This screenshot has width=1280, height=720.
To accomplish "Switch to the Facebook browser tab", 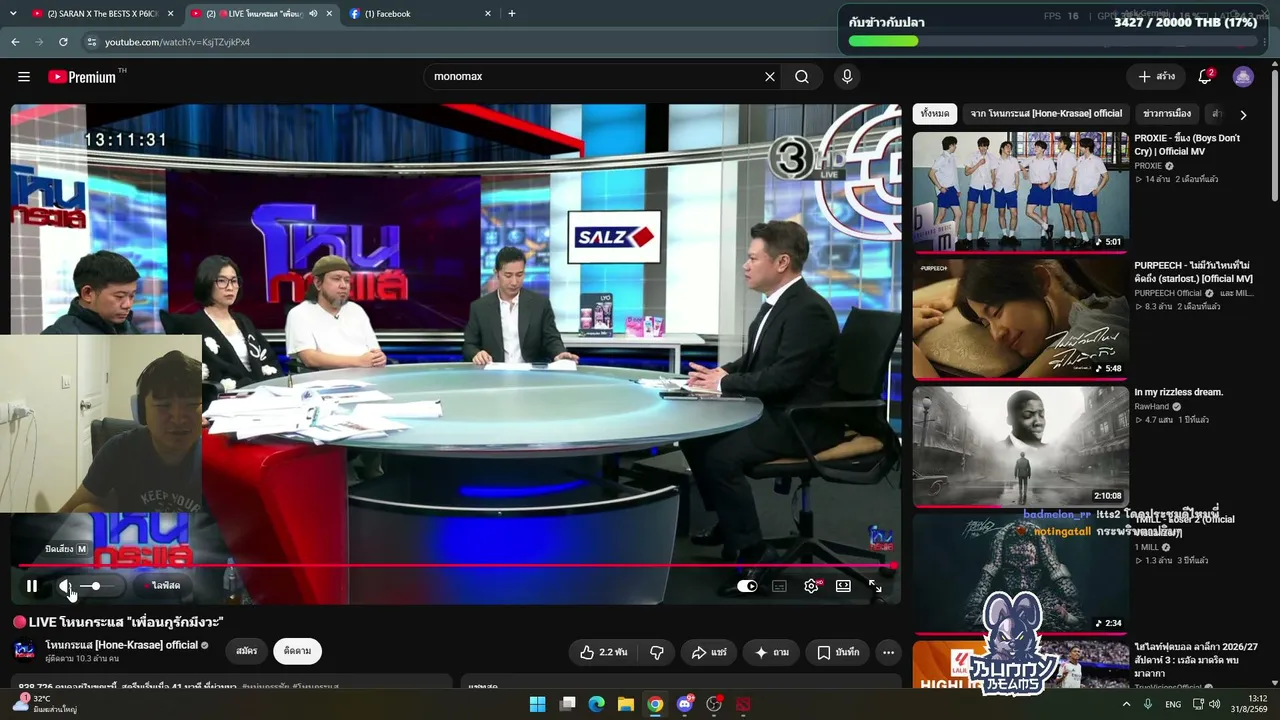I will [420, 14].
